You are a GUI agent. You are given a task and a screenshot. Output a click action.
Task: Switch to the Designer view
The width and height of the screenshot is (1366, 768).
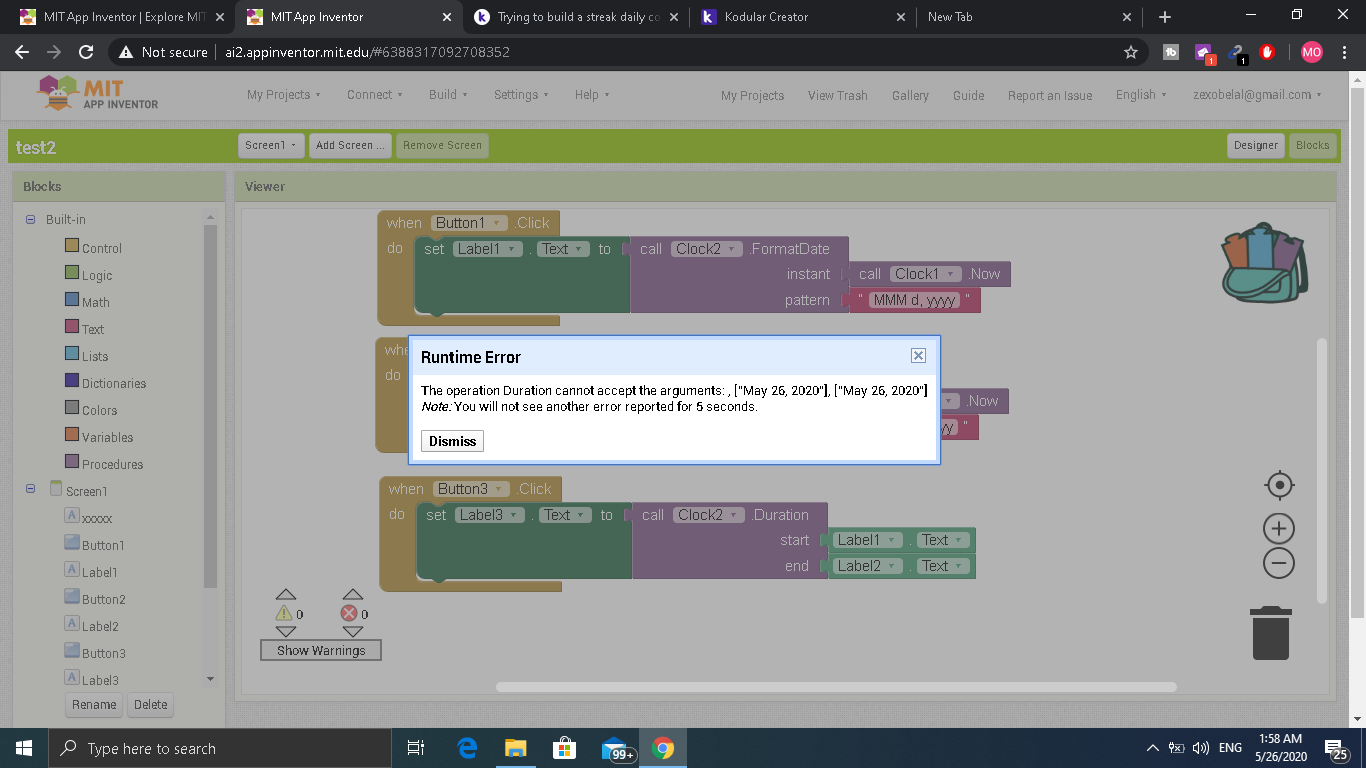1255,145
